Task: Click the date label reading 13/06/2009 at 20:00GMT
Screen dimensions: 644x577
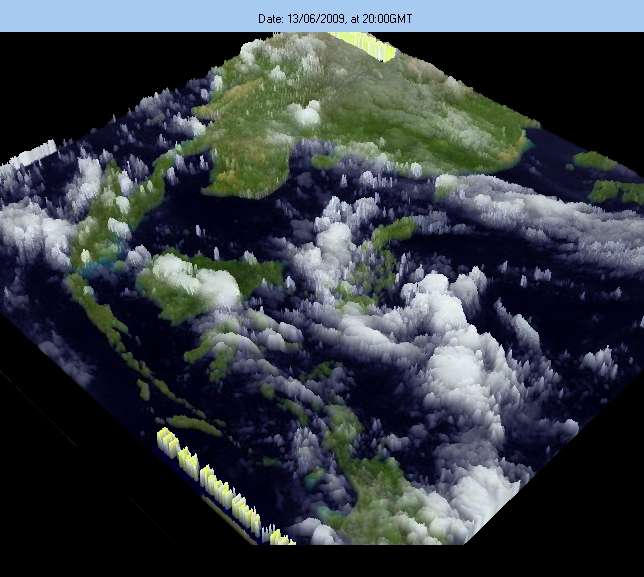Action: (x=335, y=19)
